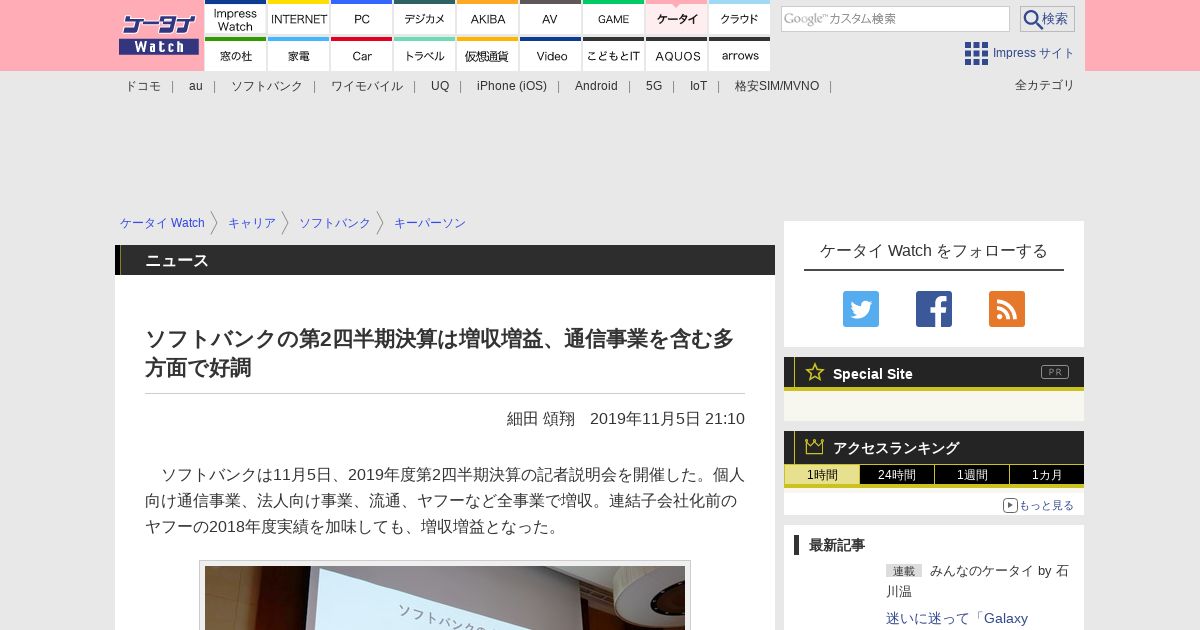This screenshot has width=1200, height=630.
Task: Open the Twitter follow icon
Action: point(861,309)
